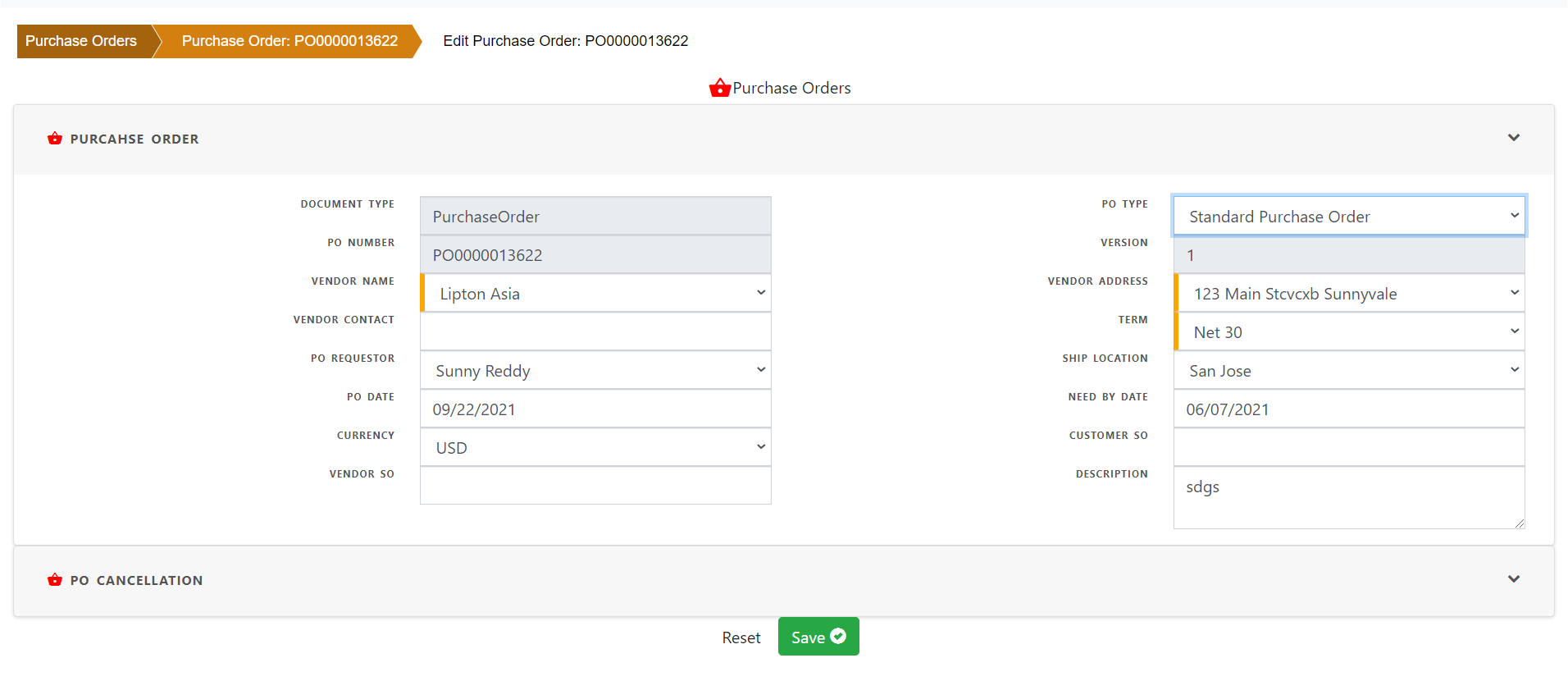Click the Vendor Contact input field

click(x=596, y=331)
